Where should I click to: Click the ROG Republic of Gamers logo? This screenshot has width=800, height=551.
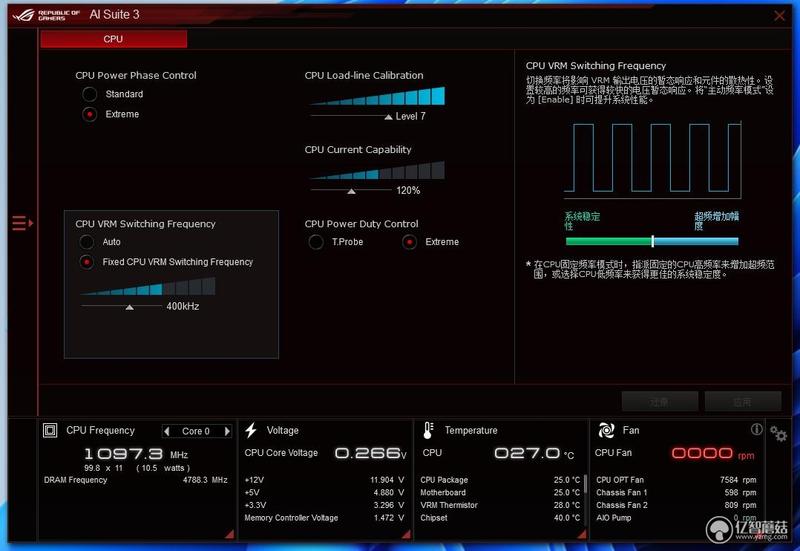coord(46,15)
